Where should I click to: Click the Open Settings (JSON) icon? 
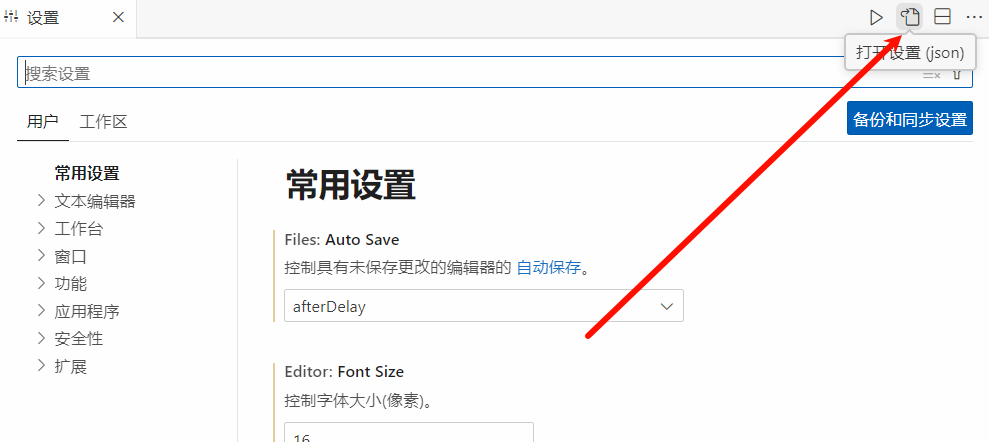(909, 17)
